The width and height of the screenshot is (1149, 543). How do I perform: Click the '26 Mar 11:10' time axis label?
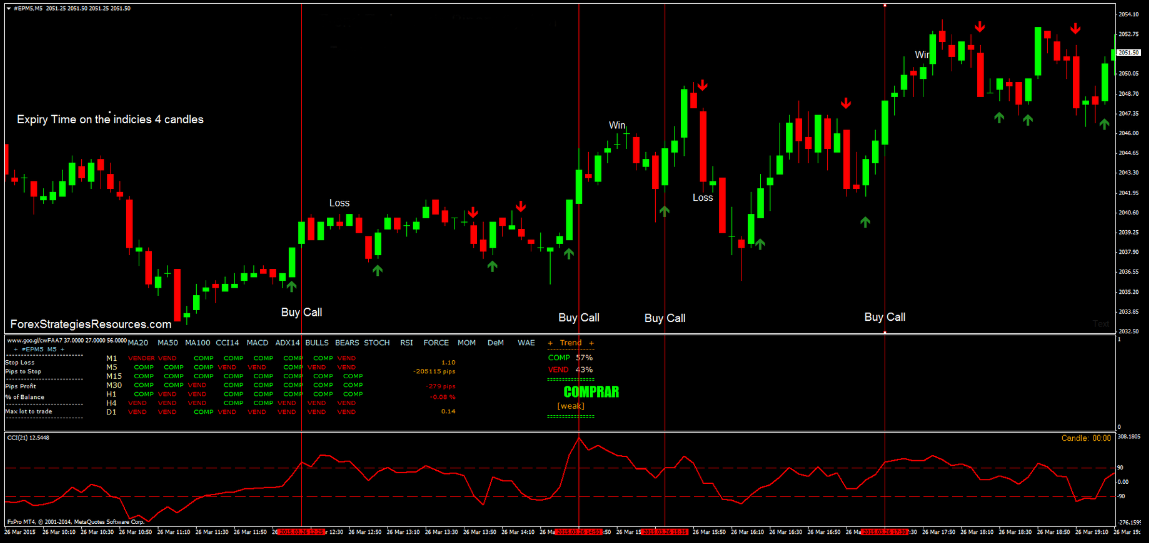coord(176,531)
